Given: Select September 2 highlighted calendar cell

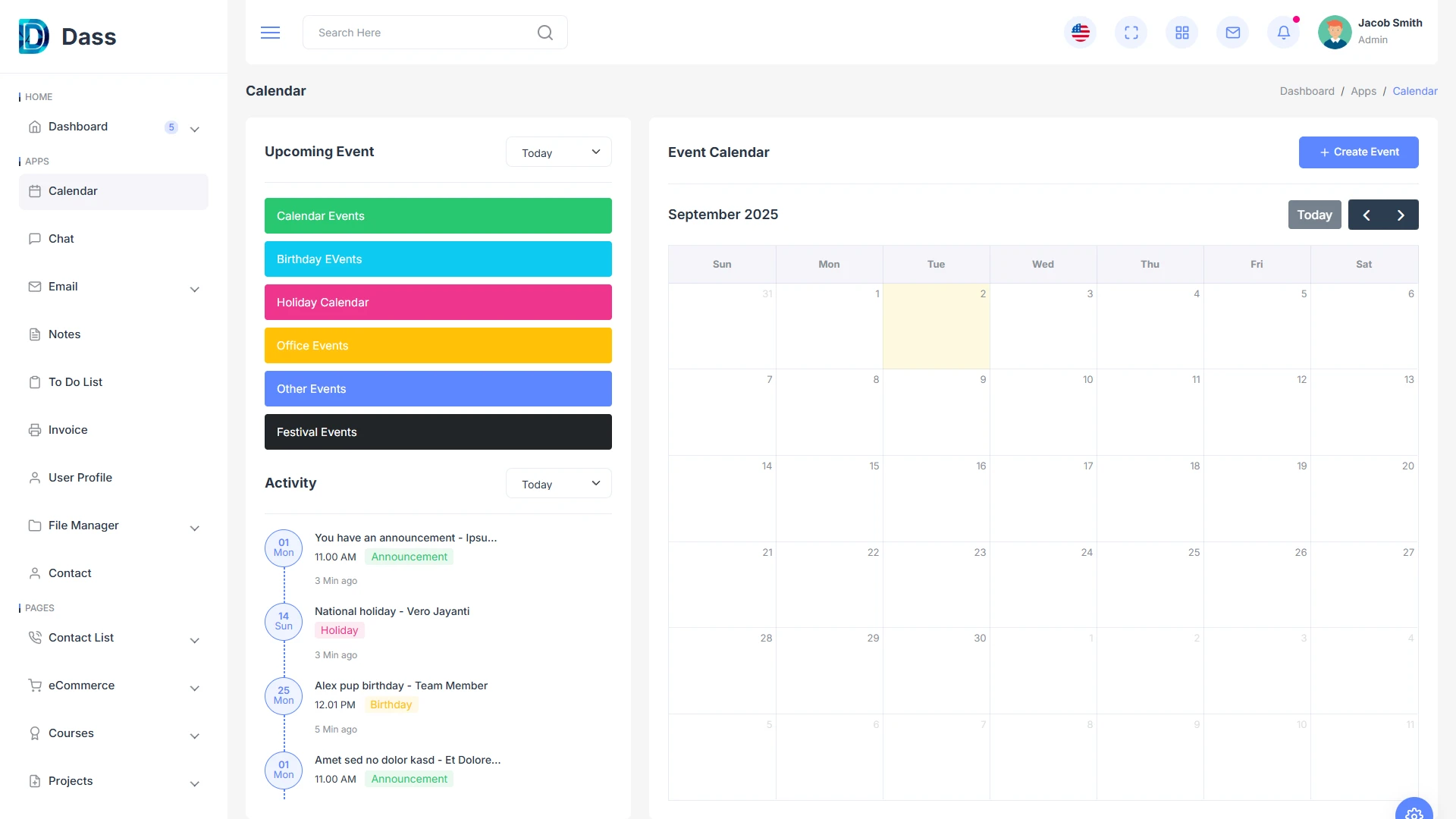Looking at the screenshot, I should [936, 326].
